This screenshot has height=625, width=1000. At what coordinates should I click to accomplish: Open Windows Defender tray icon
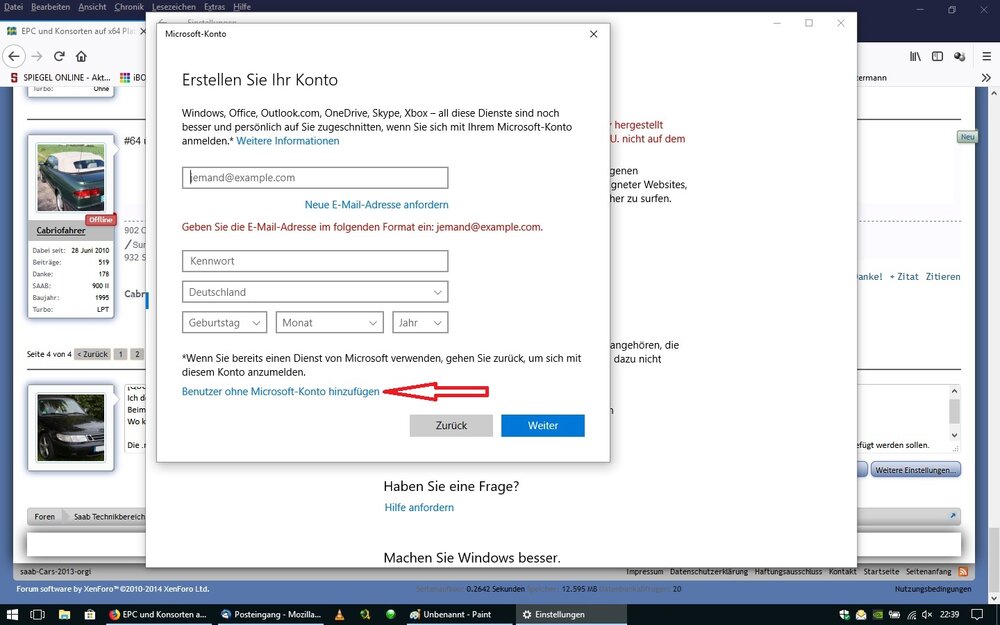(845, 615)
